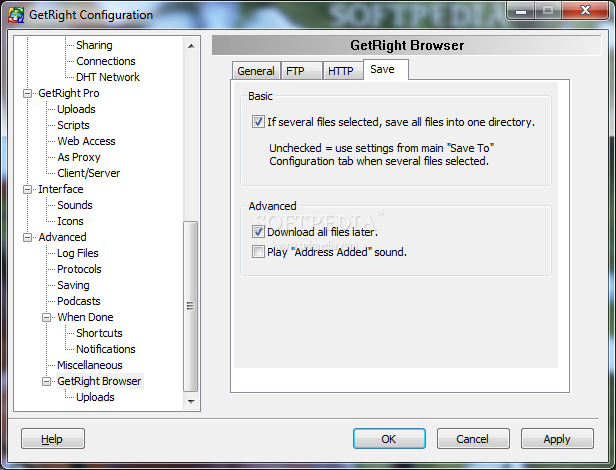
Task: Collapse the GetRight Pro tree node
Action: click(x=28, y=94)
